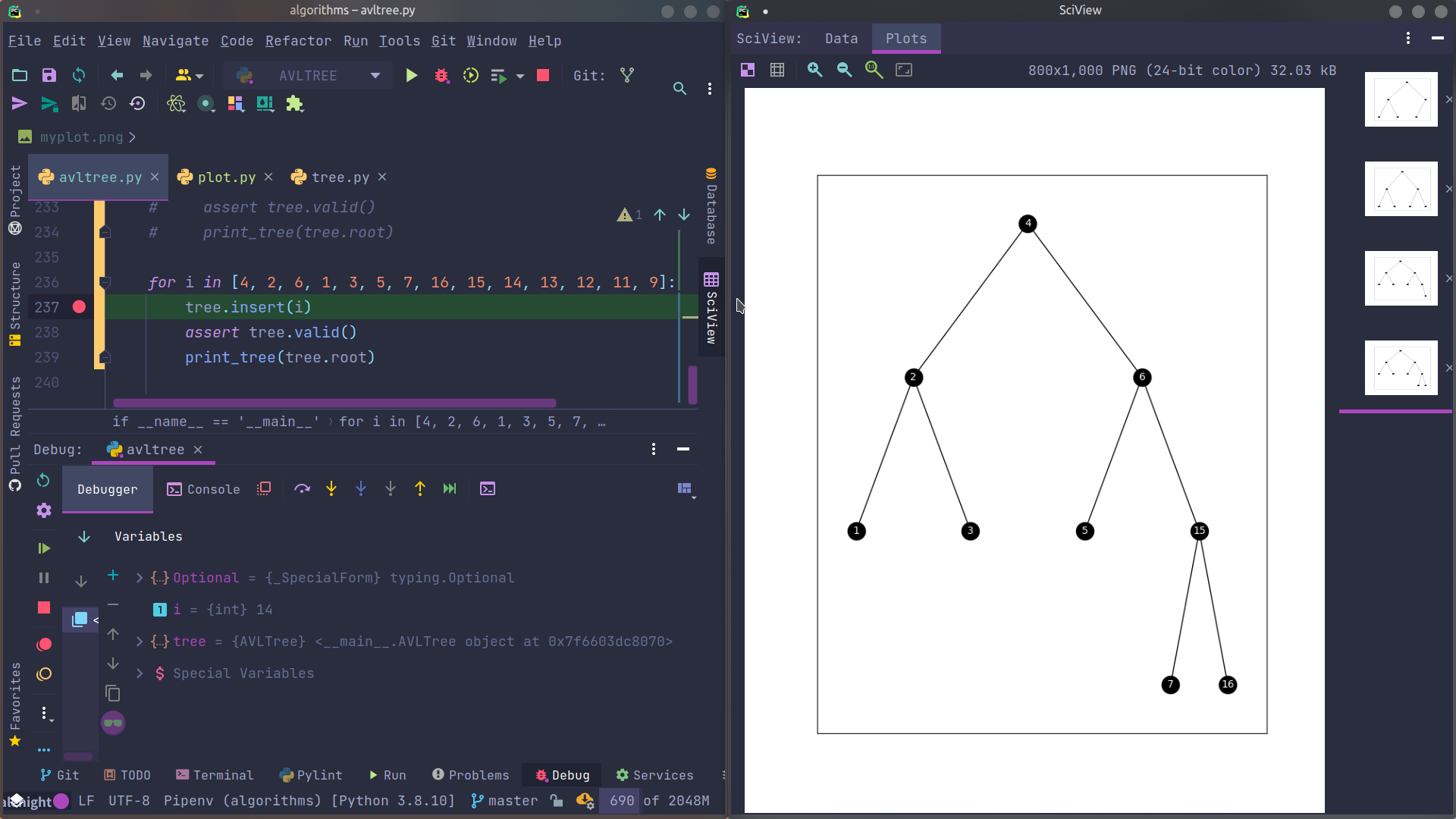Fold the for loop at line 236

tap(105, 282)
